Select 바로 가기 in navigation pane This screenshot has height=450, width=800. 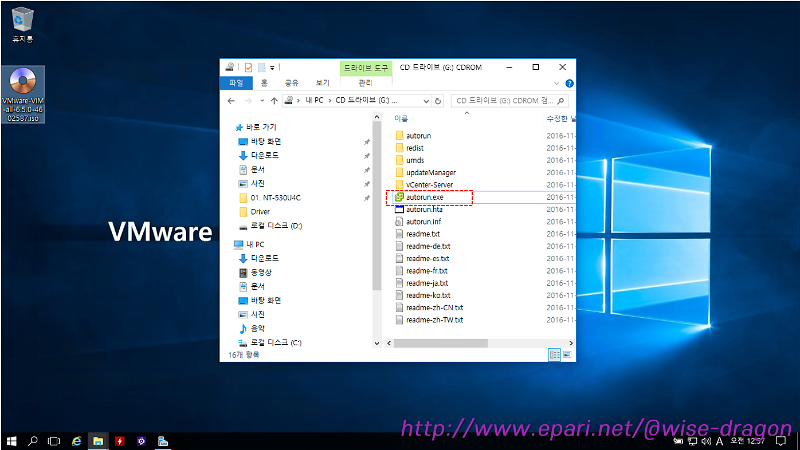pos(261,127)
